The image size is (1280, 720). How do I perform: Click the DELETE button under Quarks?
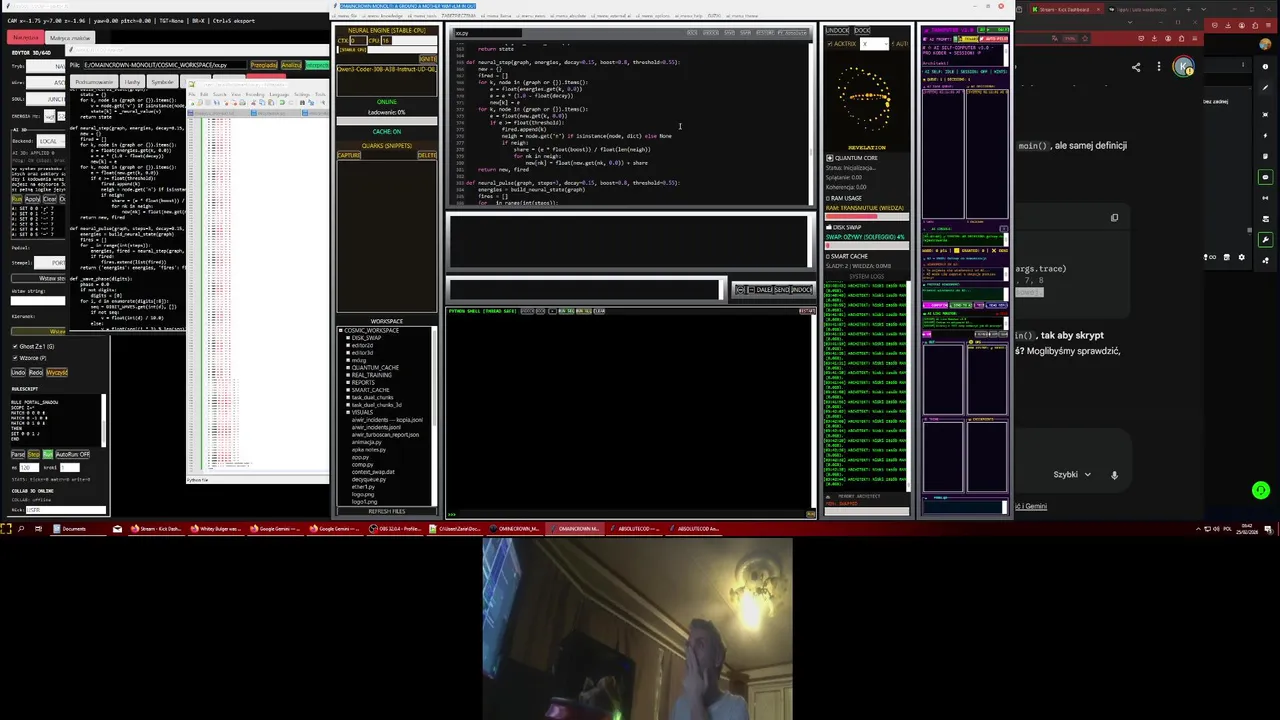427,155
